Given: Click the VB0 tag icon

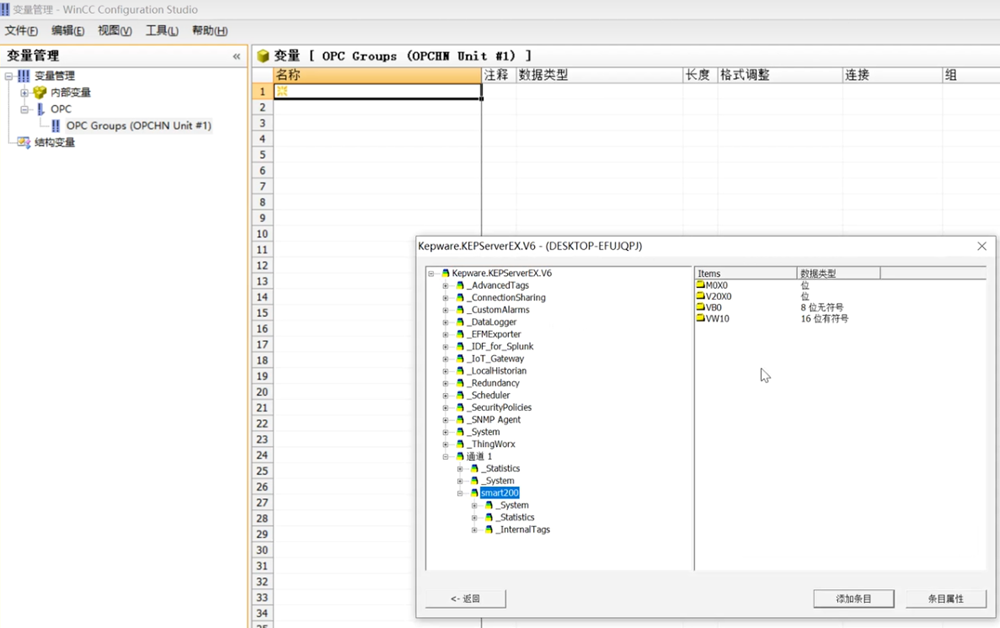Looking at the screenshot, I should 701,307.
